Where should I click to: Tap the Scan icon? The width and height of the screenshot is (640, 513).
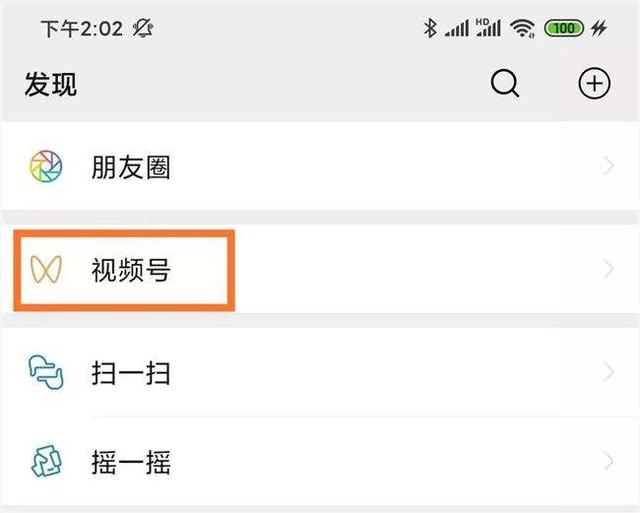point(45,374)
